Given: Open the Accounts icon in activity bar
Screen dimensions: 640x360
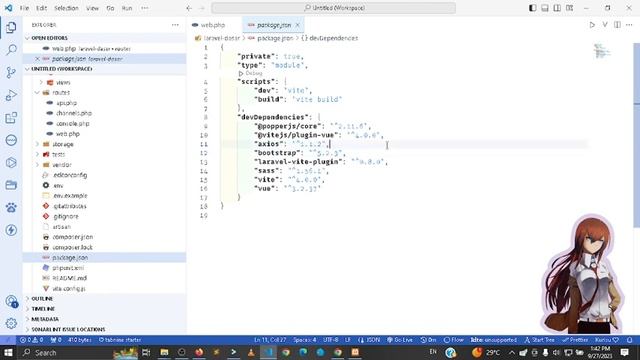Looking at the screenshot, I should 11,302.
